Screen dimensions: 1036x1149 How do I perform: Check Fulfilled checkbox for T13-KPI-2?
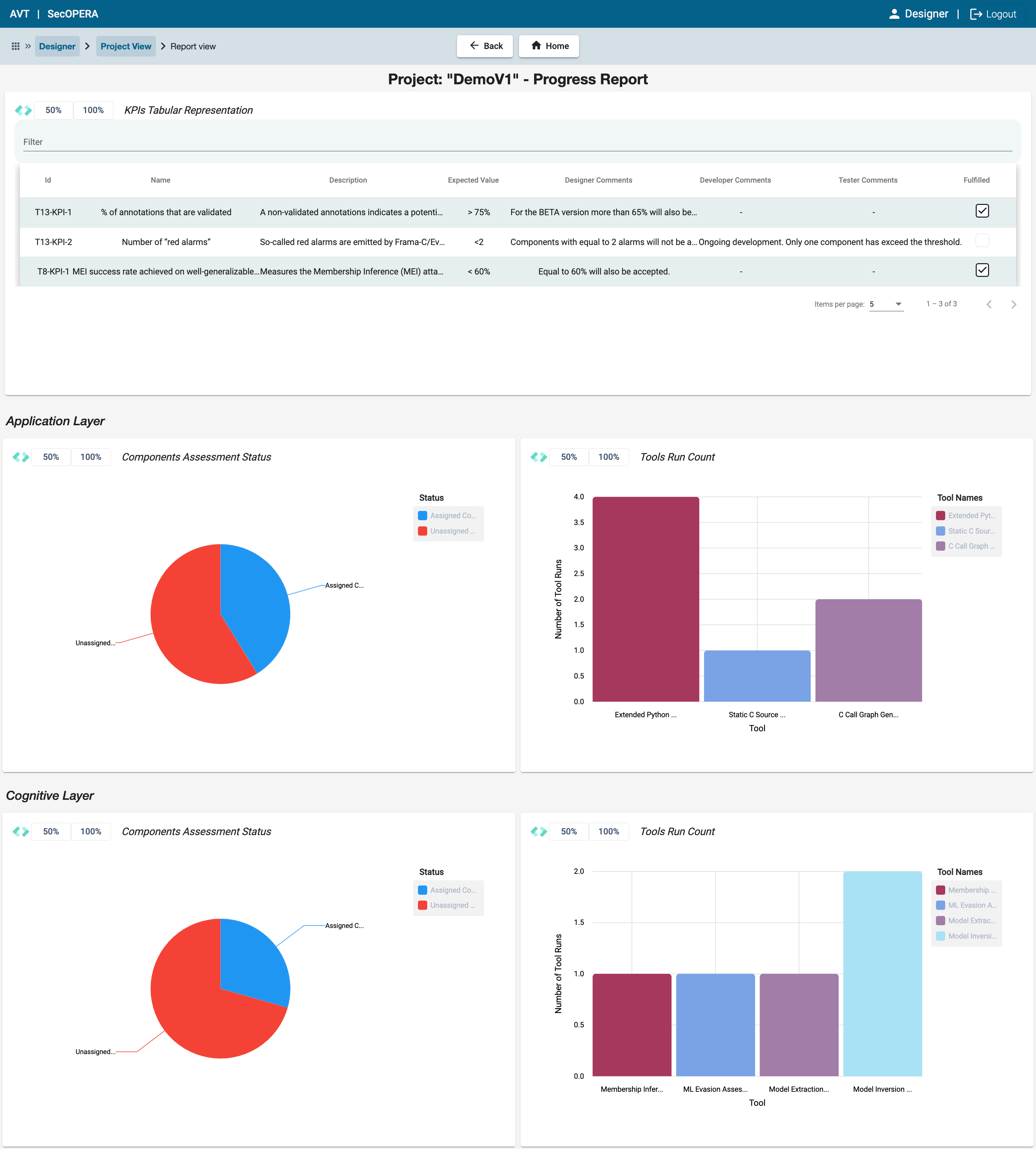tap(982, 241)
